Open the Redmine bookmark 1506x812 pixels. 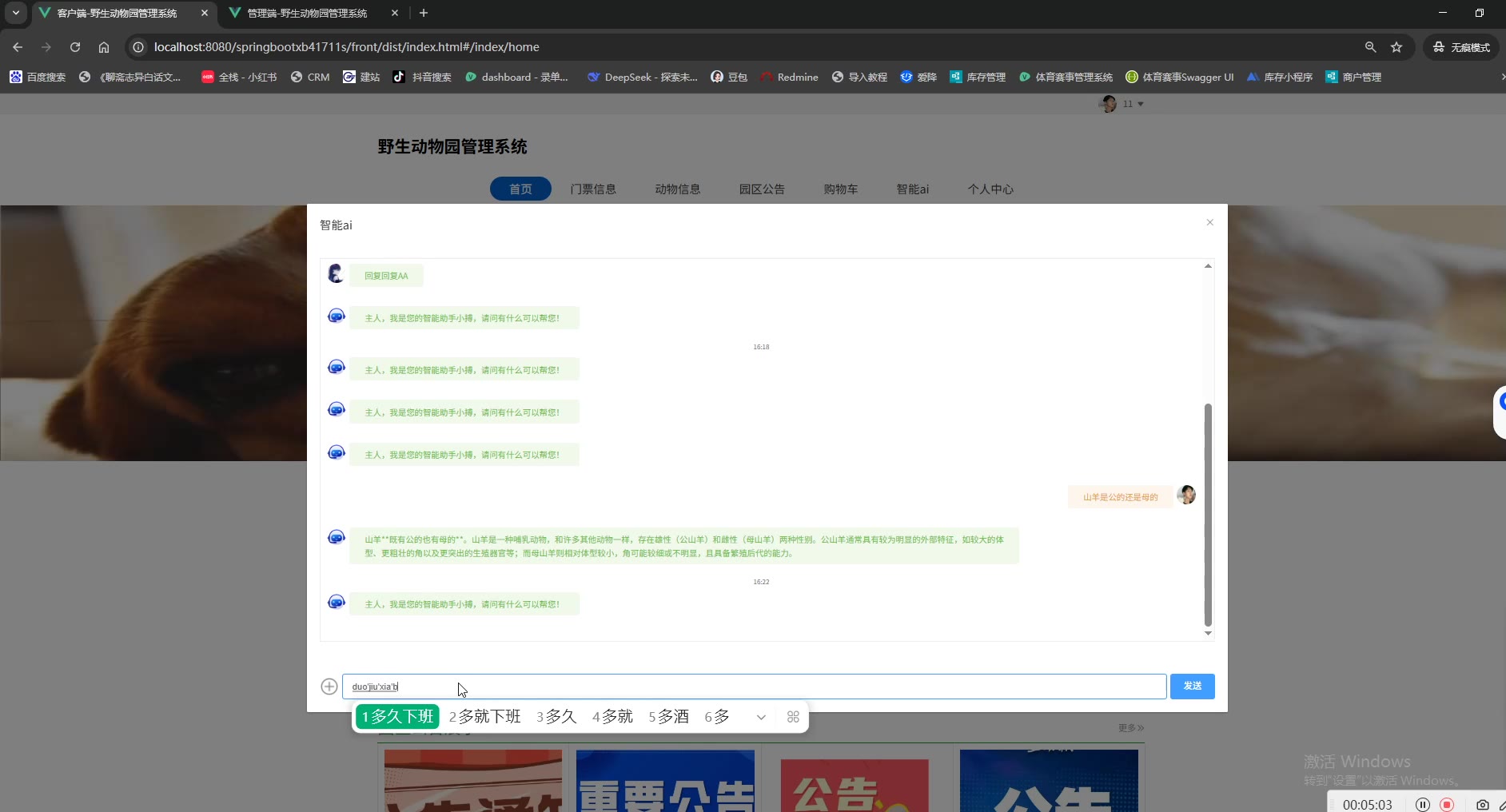(x=789, y=78)
